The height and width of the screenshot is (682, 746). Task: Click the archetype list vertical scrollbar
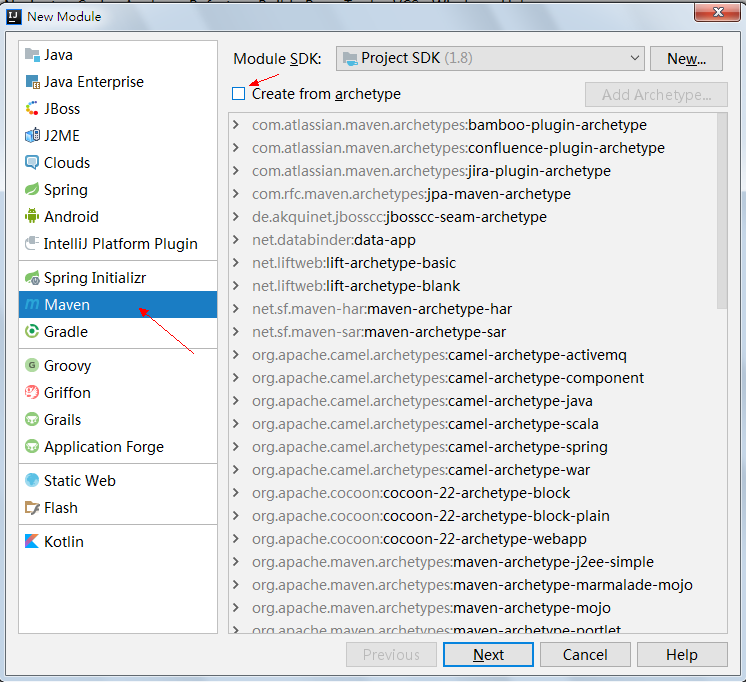tap(722, 211)
